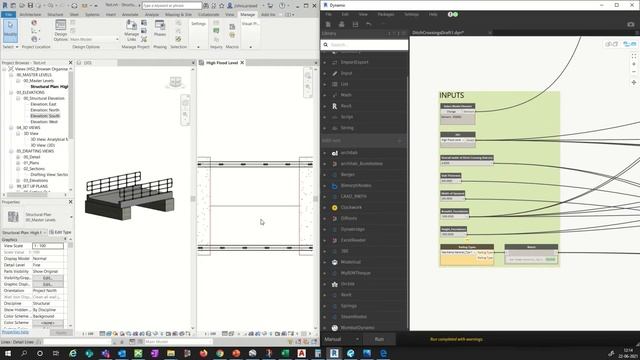
Task: Switch to High Flood Level view tab
Action: (x=222, y=63)
